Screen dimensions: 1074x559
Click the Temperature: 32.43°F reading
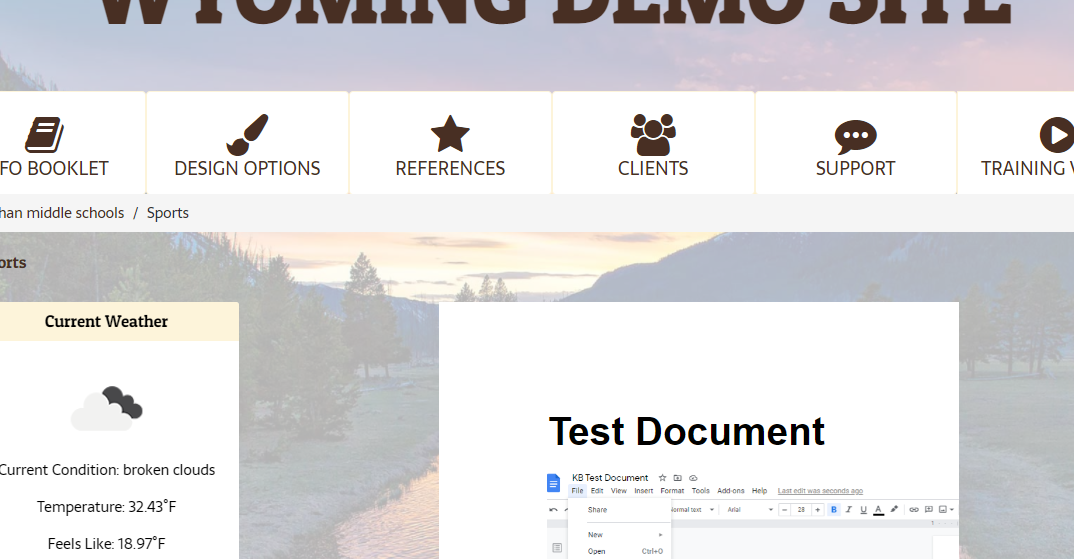pyautogui.click(x=106, y=507)
